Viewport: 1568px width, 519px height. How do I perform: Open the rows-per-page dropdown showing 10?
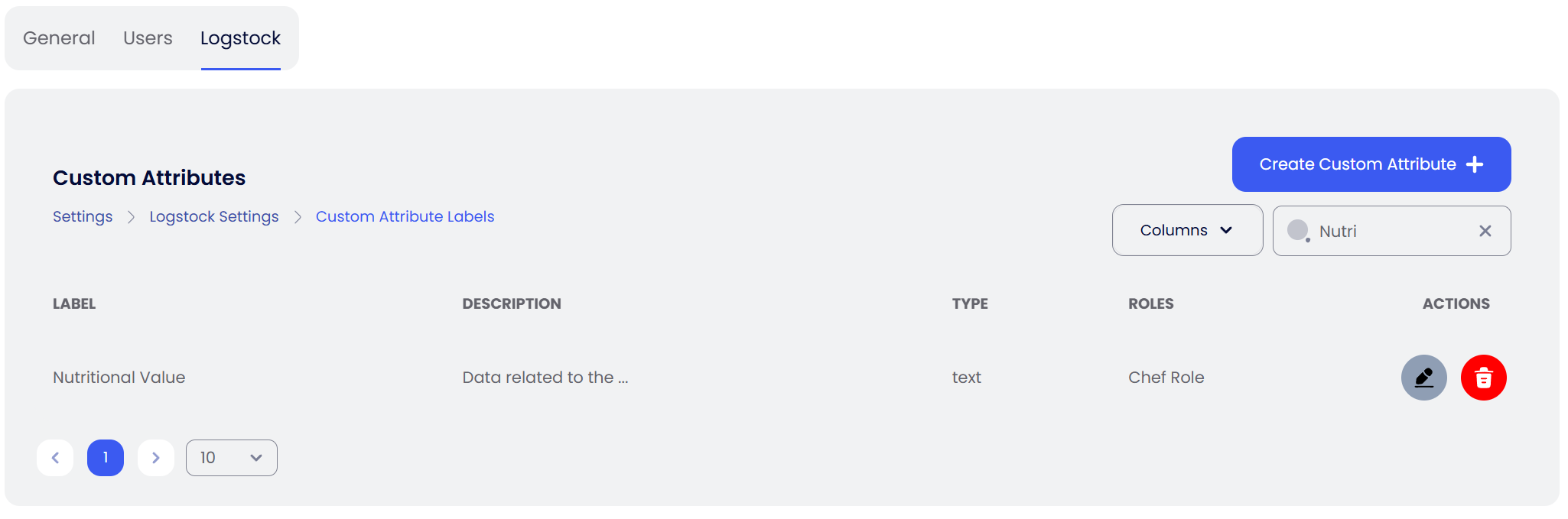click(x=231, y=458)
